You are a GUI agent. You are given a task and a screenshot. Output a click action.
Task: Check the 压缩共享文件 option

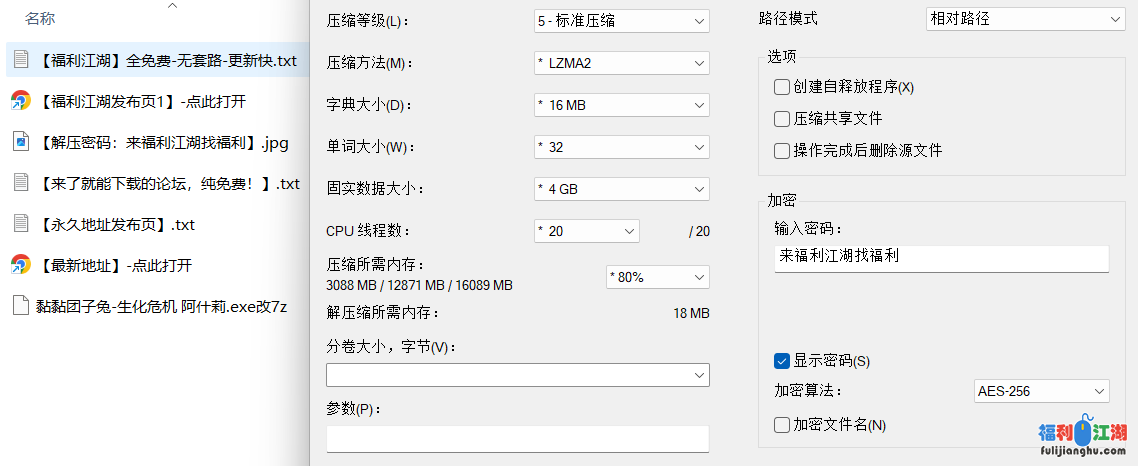(782, 119)
